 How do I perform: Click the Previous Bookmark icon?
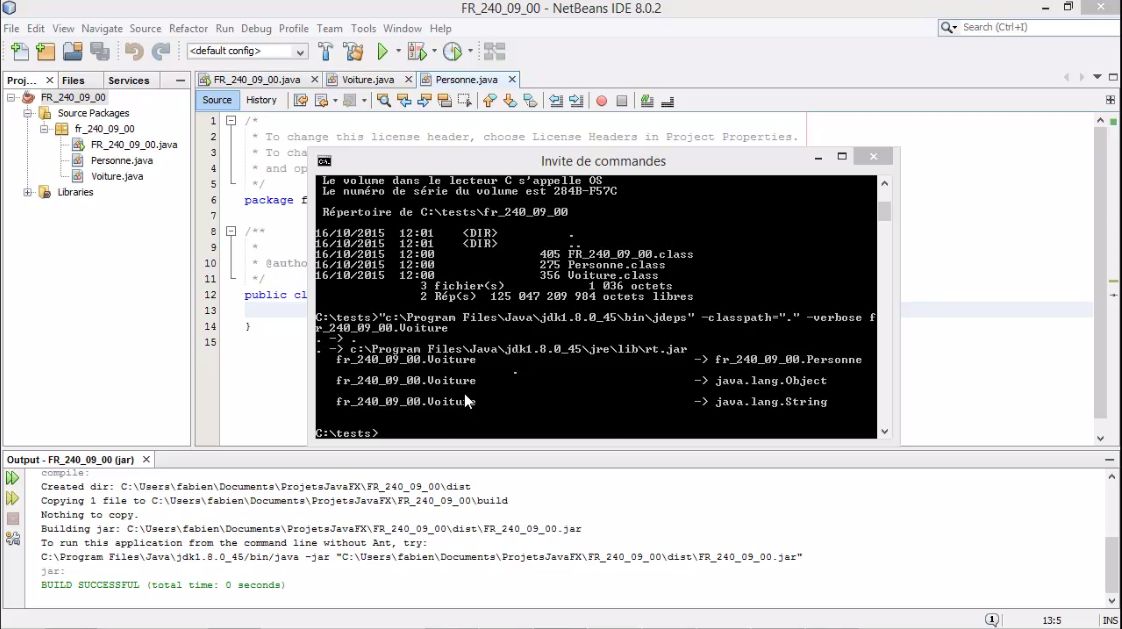click(x=489, y=101)
